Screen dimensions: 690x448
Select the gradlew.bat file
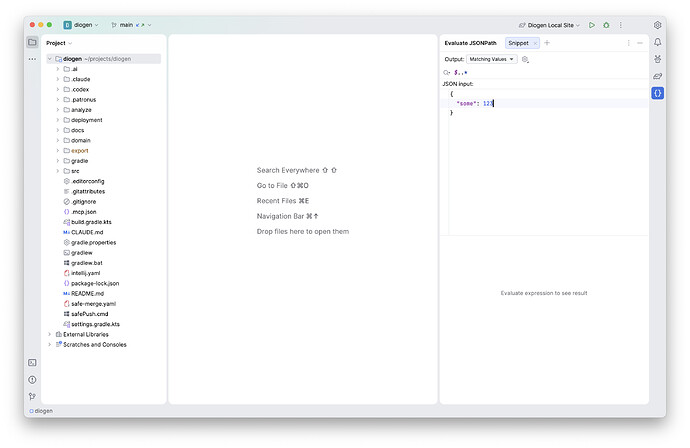click(x=87, y=263)
